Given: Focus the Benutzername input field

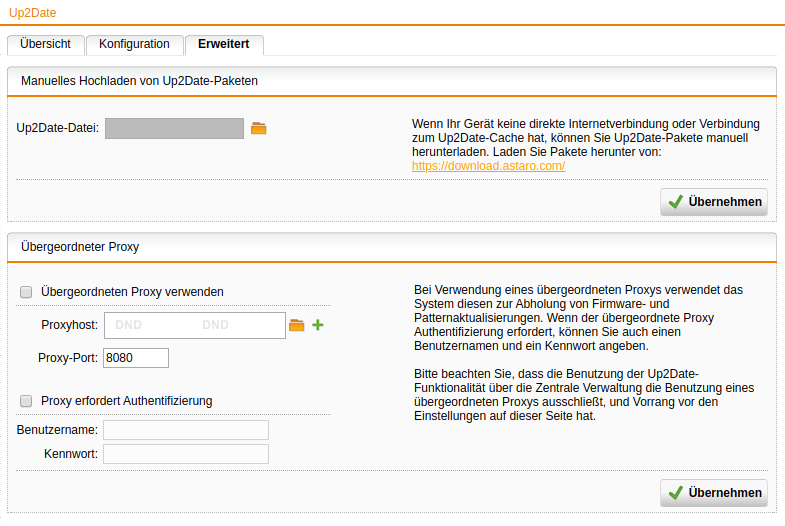Looking at the screenshot, I should pyautogui.click(x=186, y=430).
